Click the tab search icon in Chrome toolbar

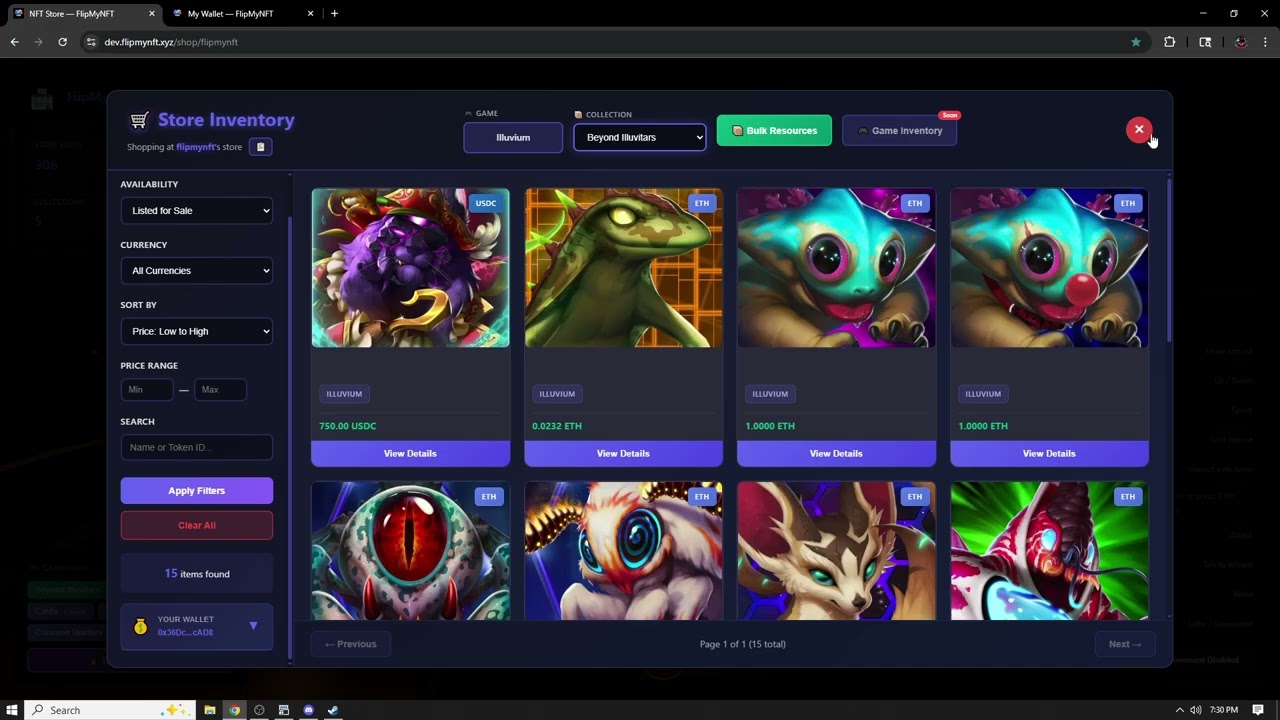[1205, 42]
